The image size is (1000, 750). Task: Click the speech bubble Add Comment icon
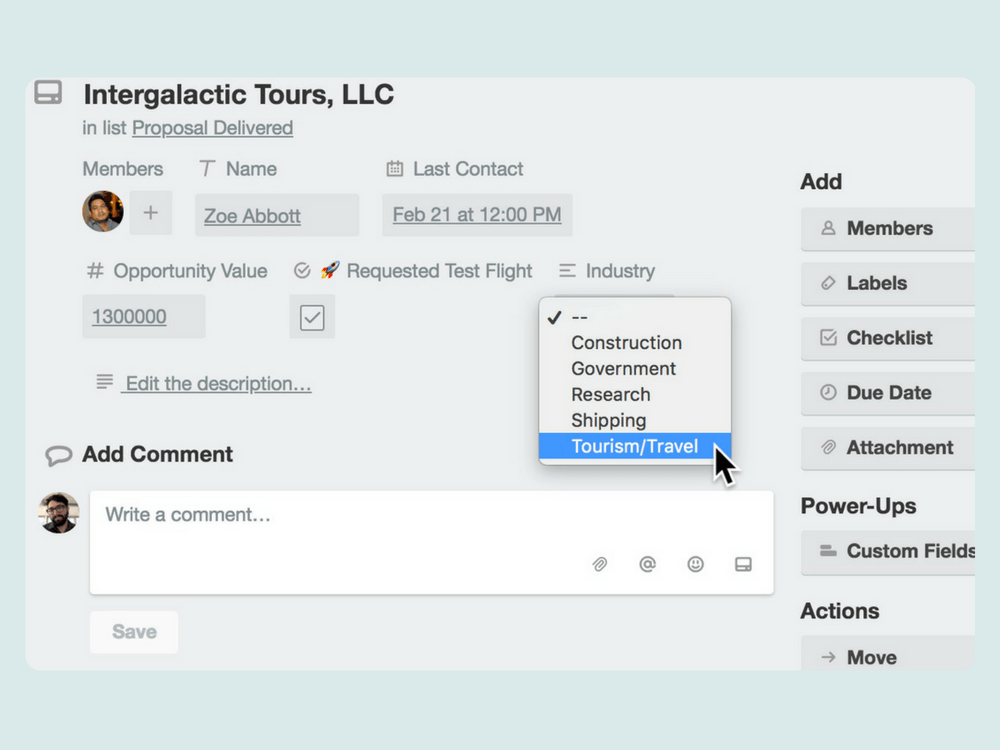(59, 456)
